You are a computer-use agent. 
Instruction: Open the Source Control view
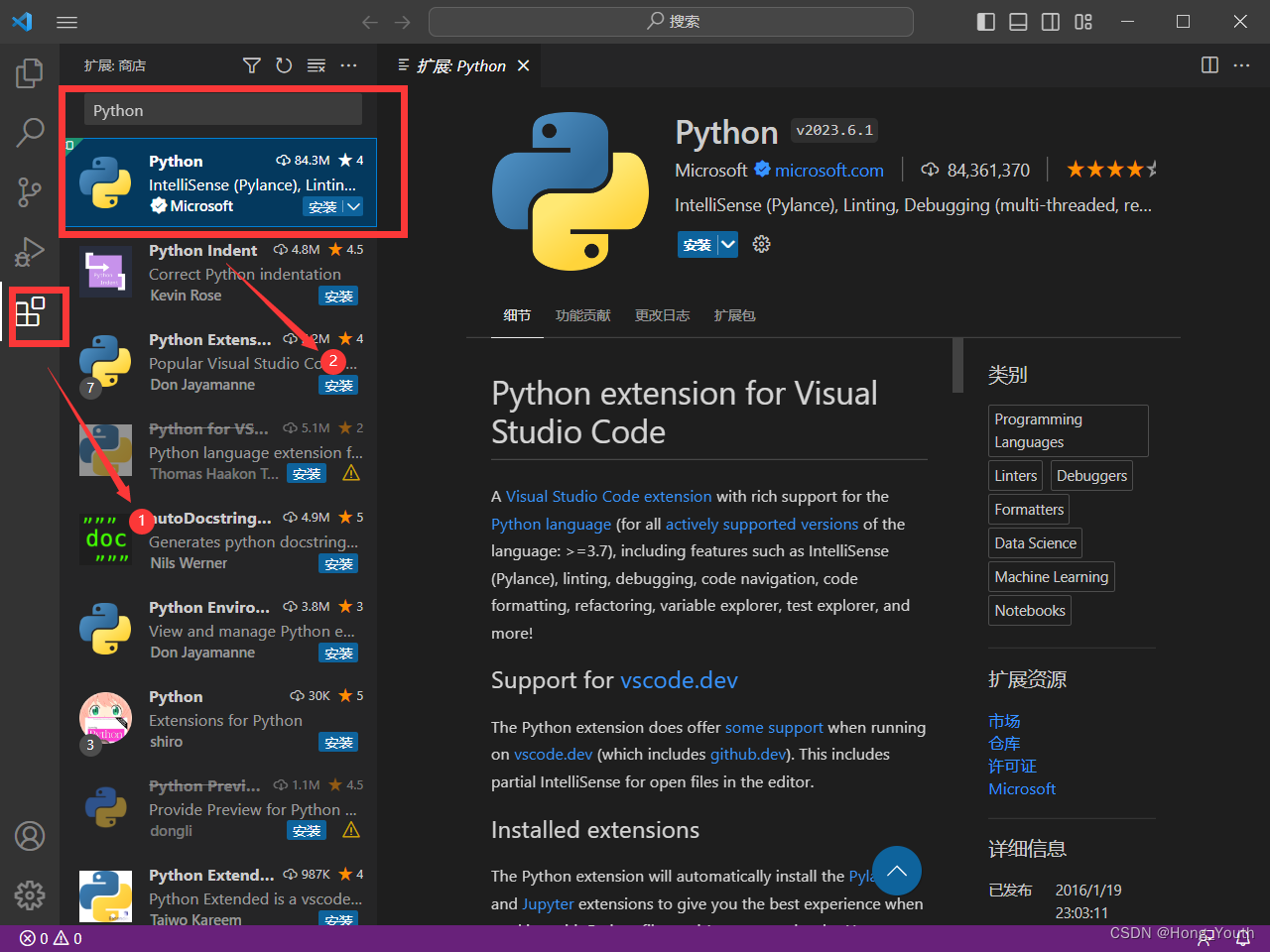[x=30, y=191]
